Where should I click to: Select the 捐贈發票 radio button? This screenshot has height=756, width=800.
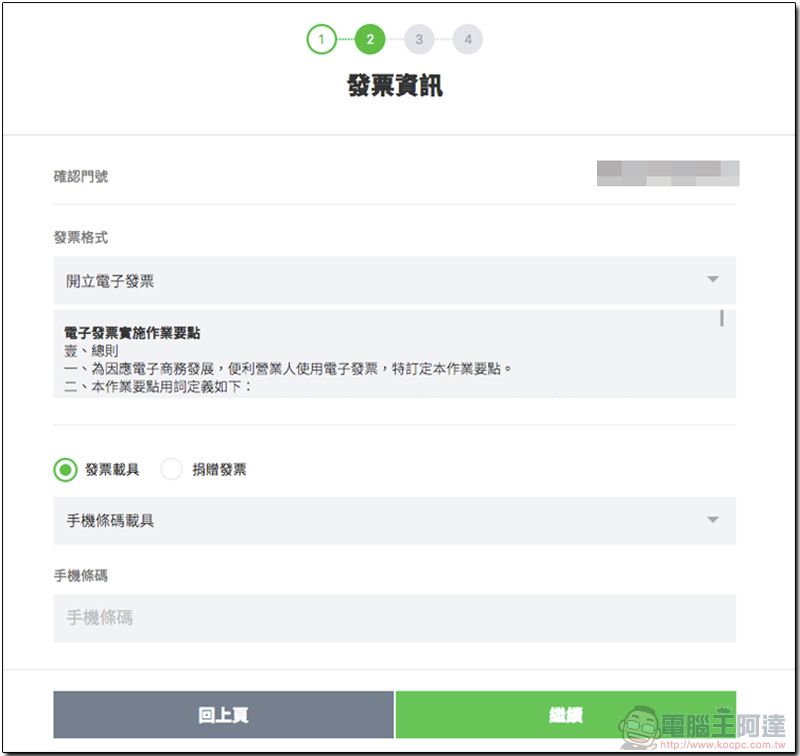[171, 469]
